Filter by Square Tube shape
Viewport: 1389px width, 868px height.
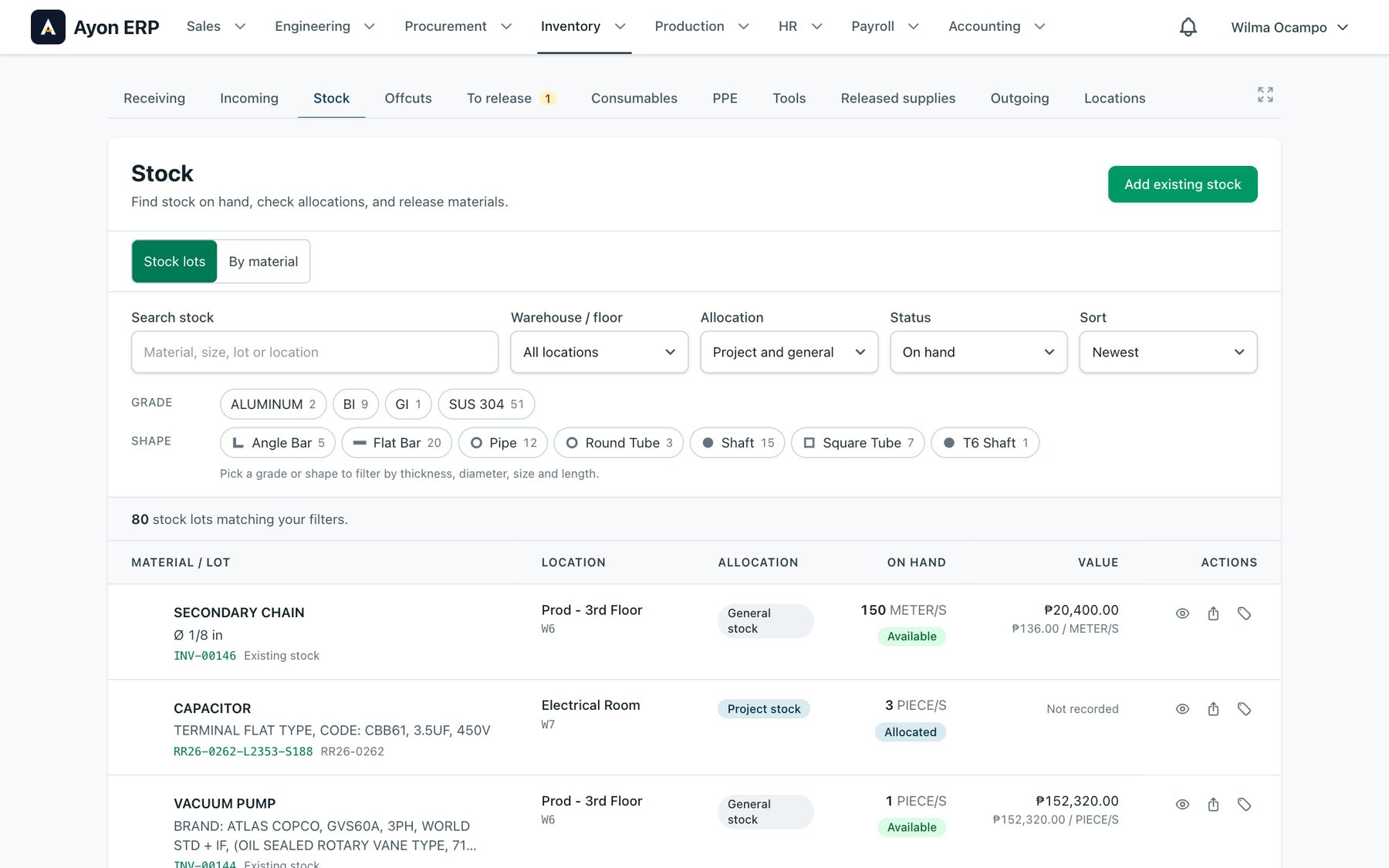click(858, 443)
